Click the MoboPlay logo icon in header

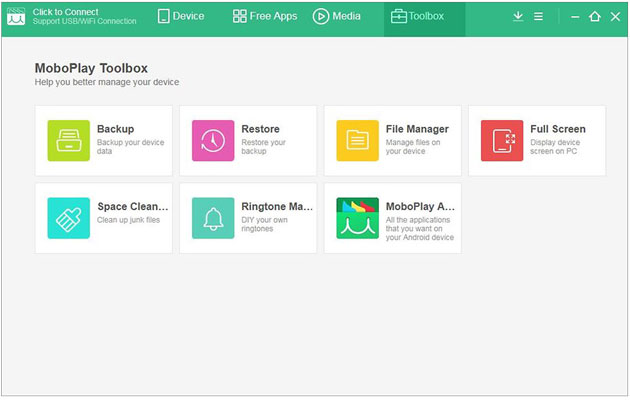pos(16,16)
